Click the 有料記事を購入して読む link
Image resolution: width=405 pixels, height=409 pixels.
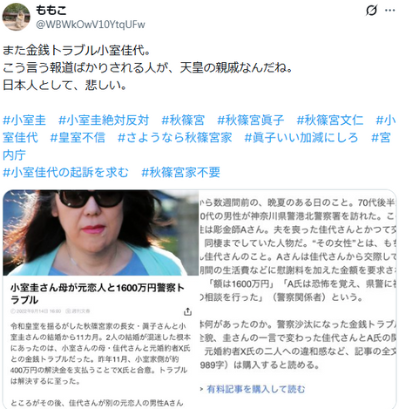(x=256, y=389)
